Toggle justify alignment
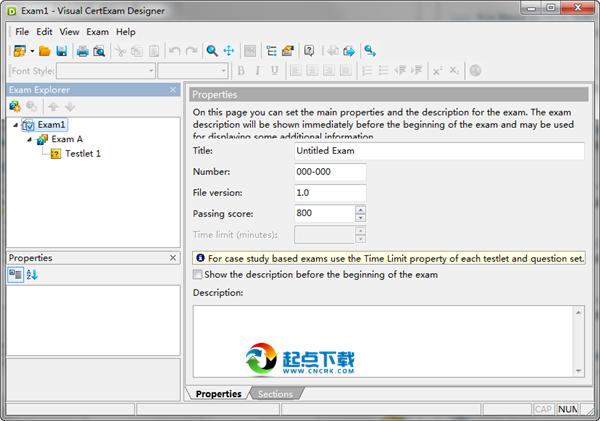Screen dimensions: 600x421 pyautogui.click(x=346, y=70)
